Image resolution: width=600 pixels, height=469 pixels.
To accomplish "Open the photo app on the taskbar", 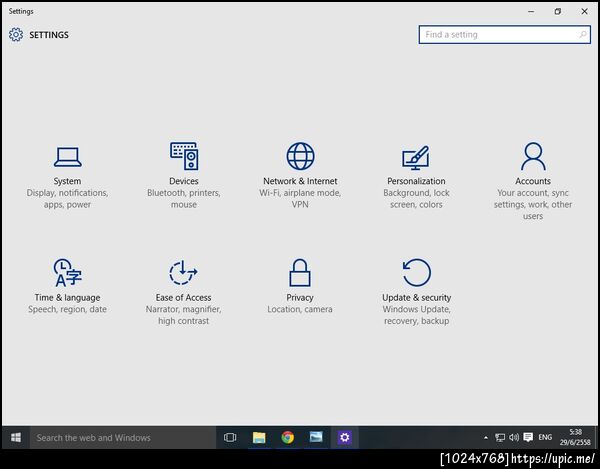I will [x=316, y=437].
